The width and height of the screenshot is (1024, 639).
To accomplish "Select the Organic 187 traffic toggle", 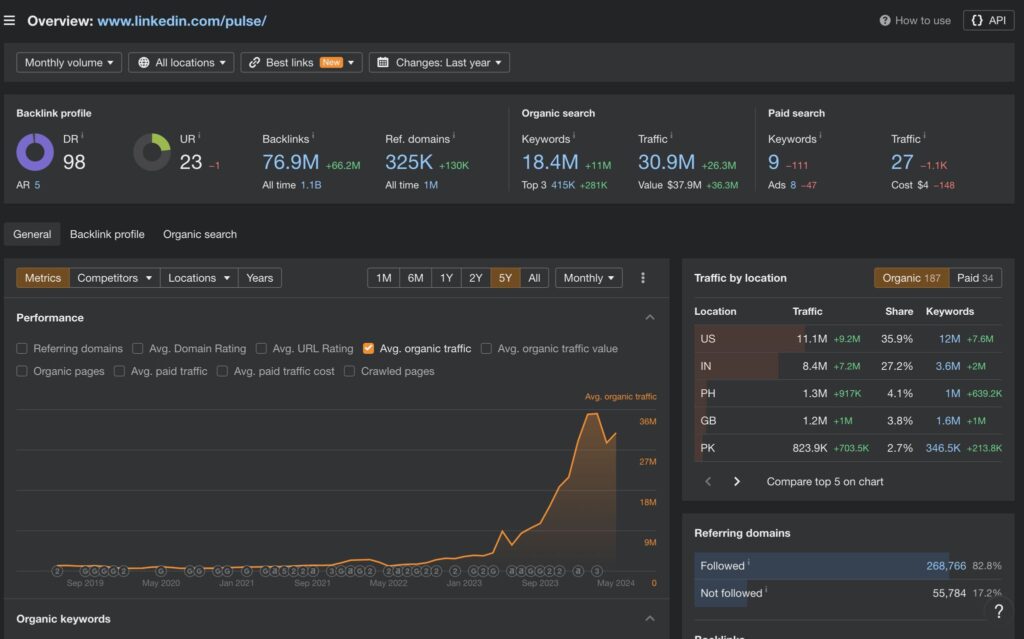I will pyautogui.click(x=911, y=278).
